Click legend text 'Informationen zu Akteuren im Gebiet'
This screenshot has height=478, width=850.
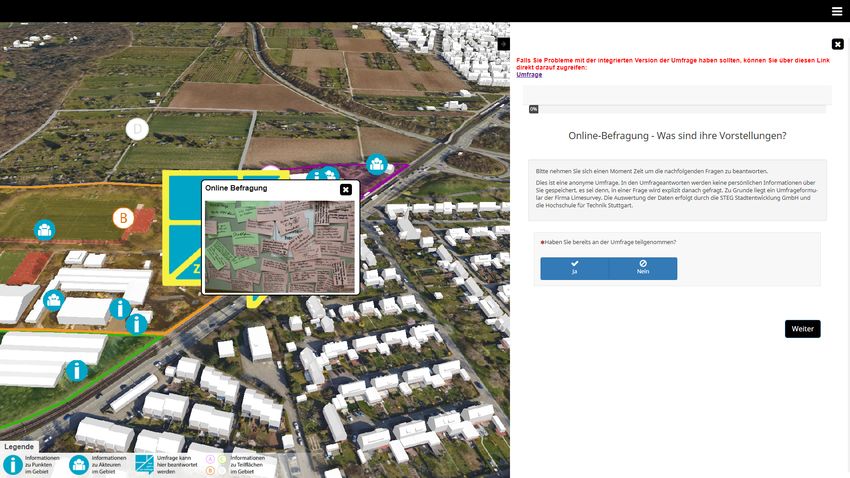click(x=109, y=465)
